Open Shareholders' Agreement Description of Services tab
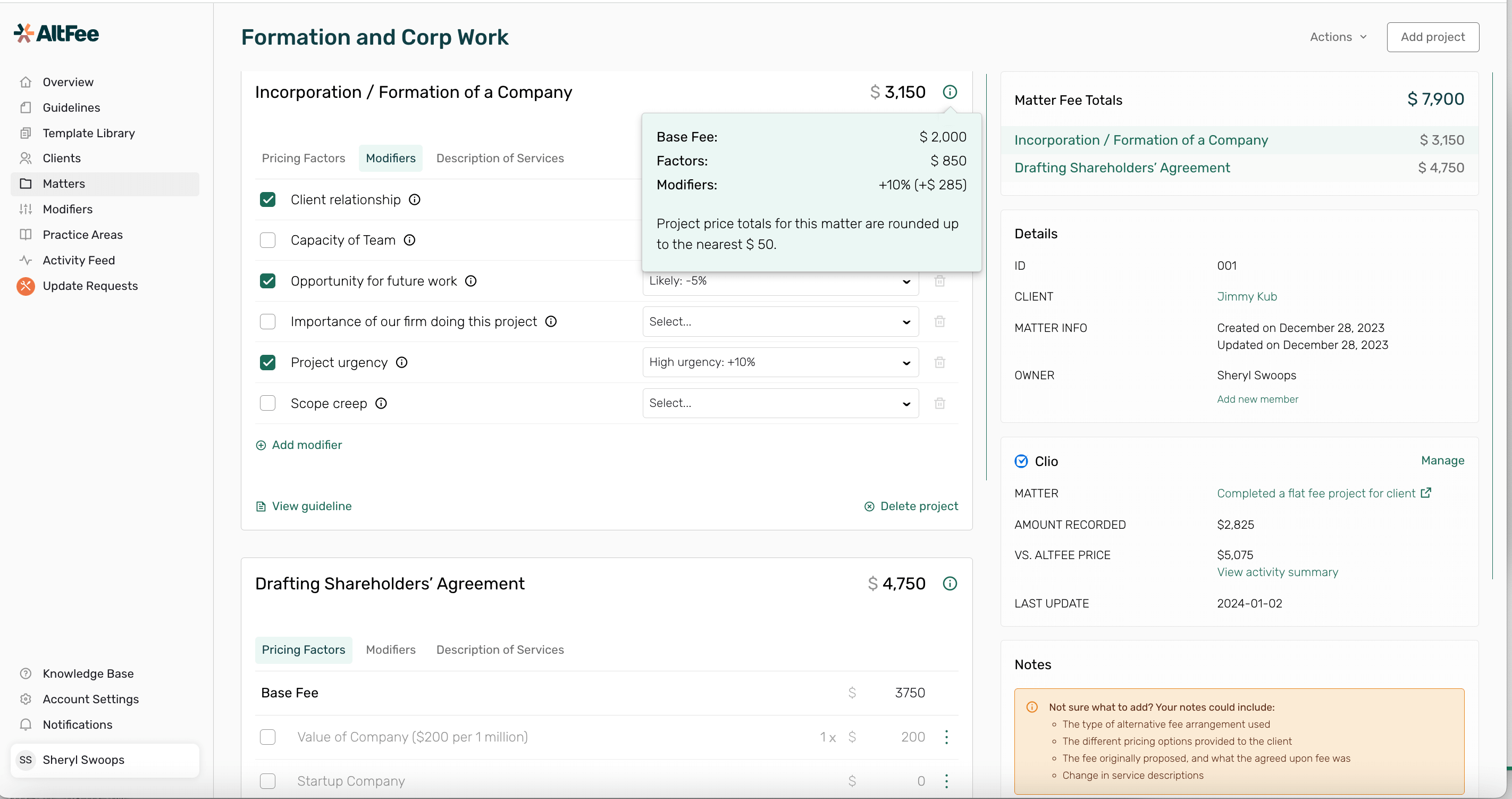 click(500, 650)
